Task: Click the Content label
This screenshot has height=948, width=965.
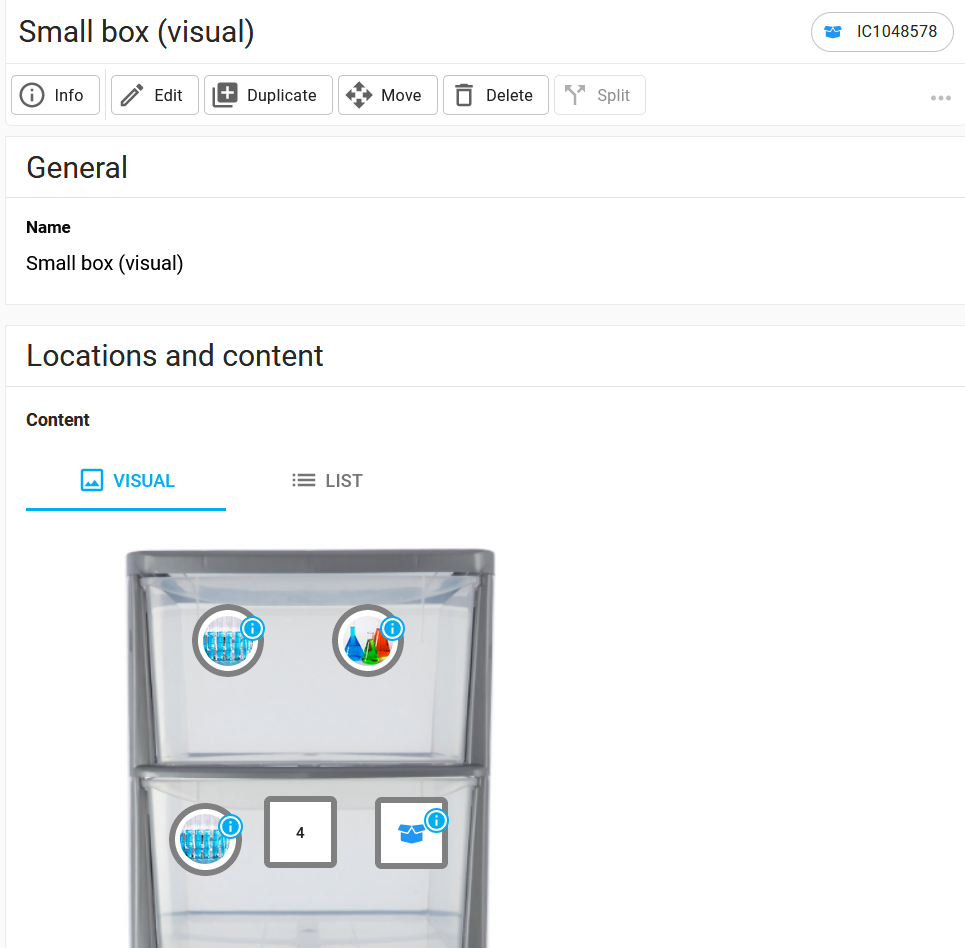Action: click(58, 420)
